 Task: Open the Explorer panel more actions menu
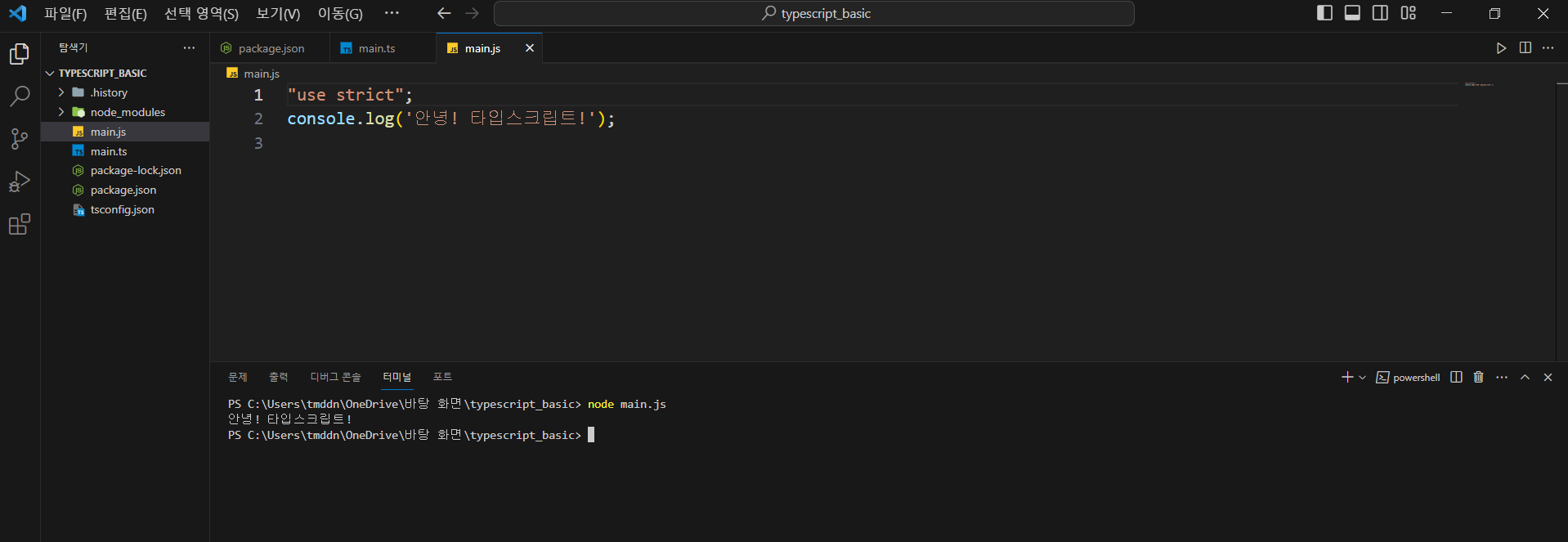tap(190, 48)
